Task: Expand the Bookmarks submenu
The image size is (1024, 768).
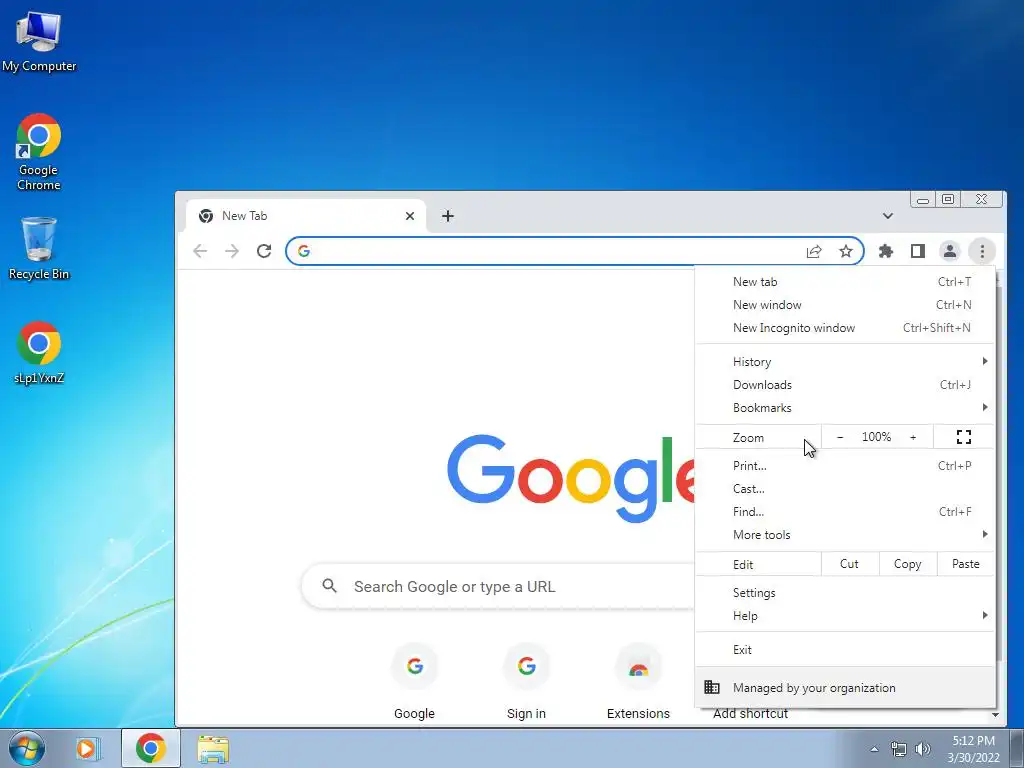Action: pyautogui.click(x=846, y=408)
